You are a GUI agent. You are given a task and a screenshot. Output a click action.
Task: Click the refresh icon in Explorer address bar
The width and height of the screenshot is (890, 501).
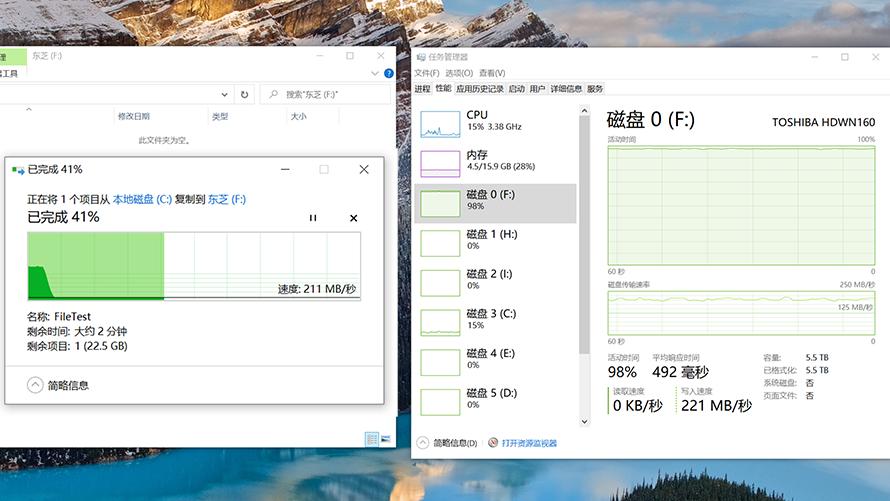[245, 95]
